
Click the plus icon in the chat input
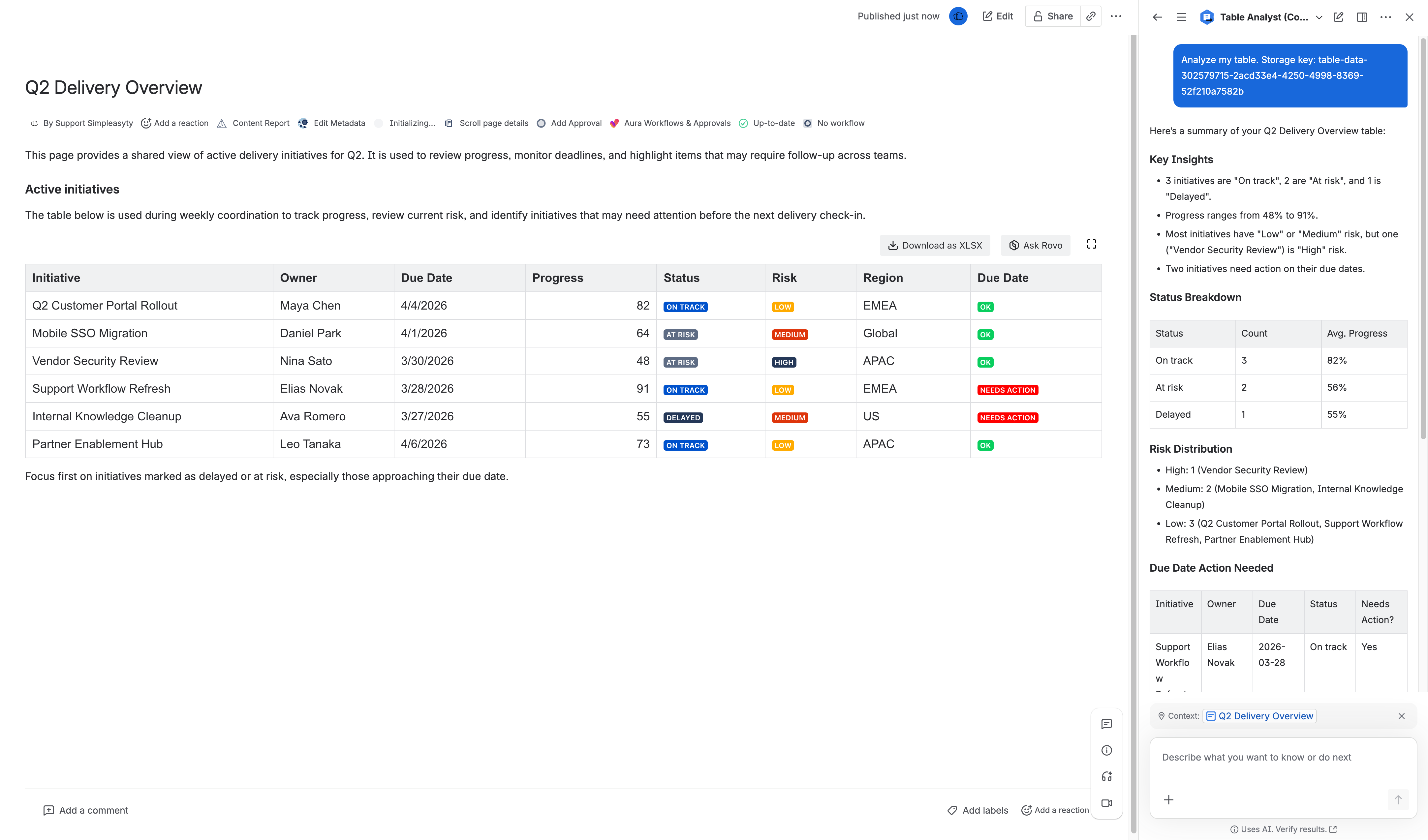point(1168,800)
